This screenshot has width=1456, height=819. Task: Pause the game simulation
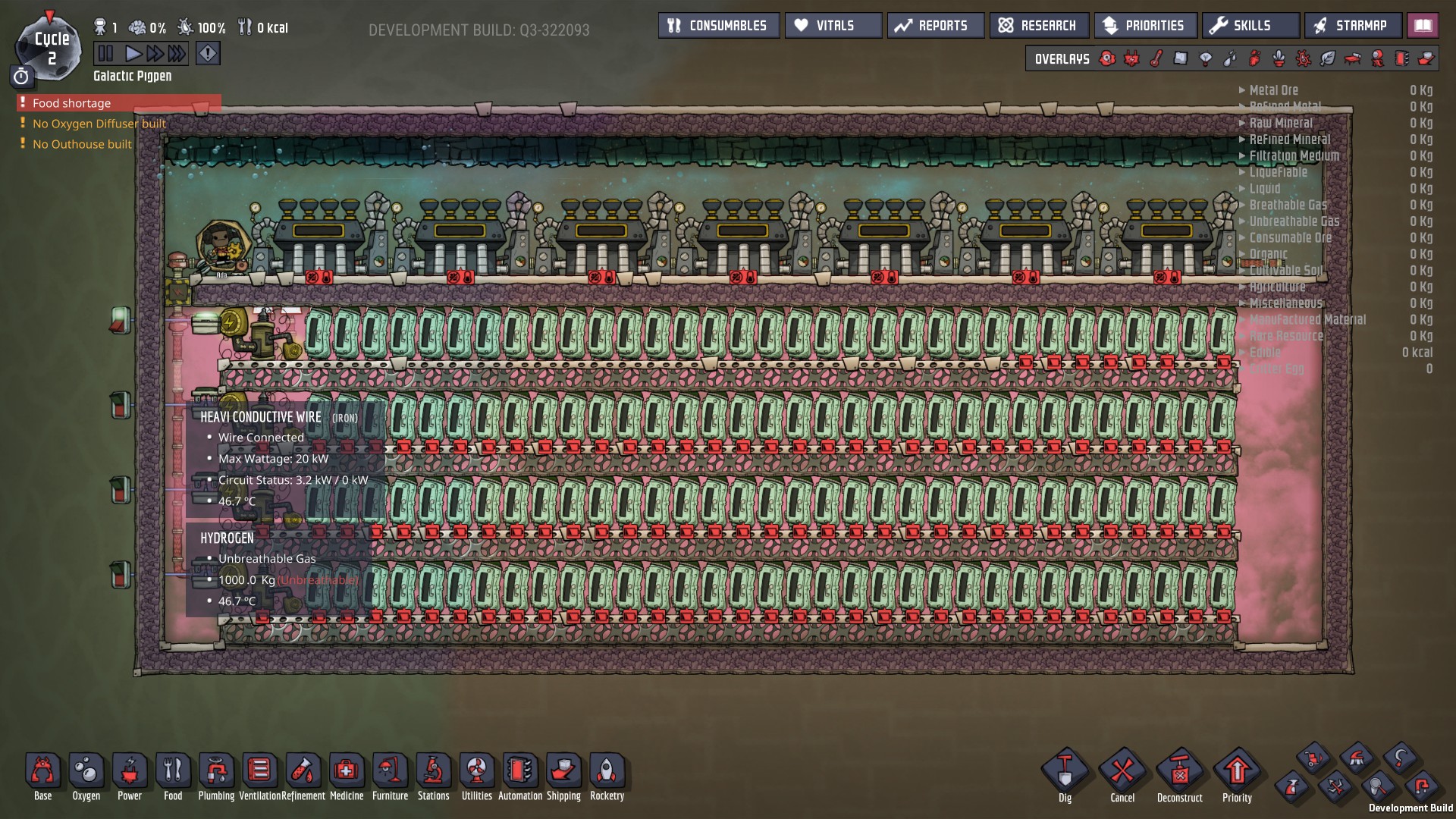(105, 53)
